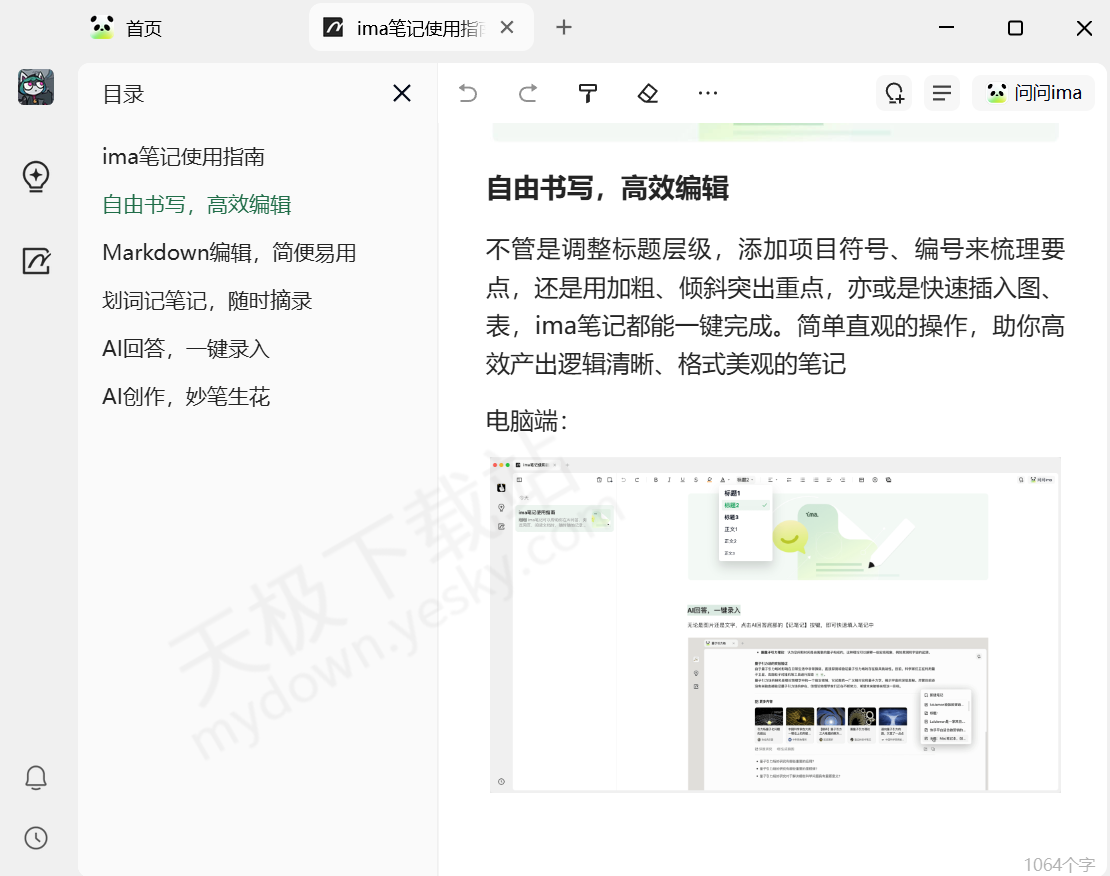Close the ima笔记使用指南 tab
The image size is (1110, 876).
coord(507,28)
